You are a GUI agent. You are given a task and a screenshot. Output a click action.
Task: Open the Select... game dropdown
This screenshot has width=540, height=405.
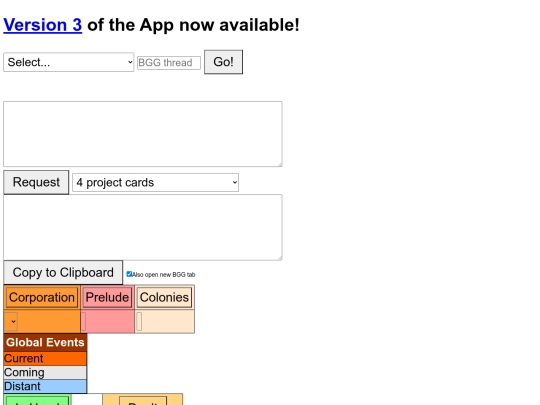click(69, 62)
